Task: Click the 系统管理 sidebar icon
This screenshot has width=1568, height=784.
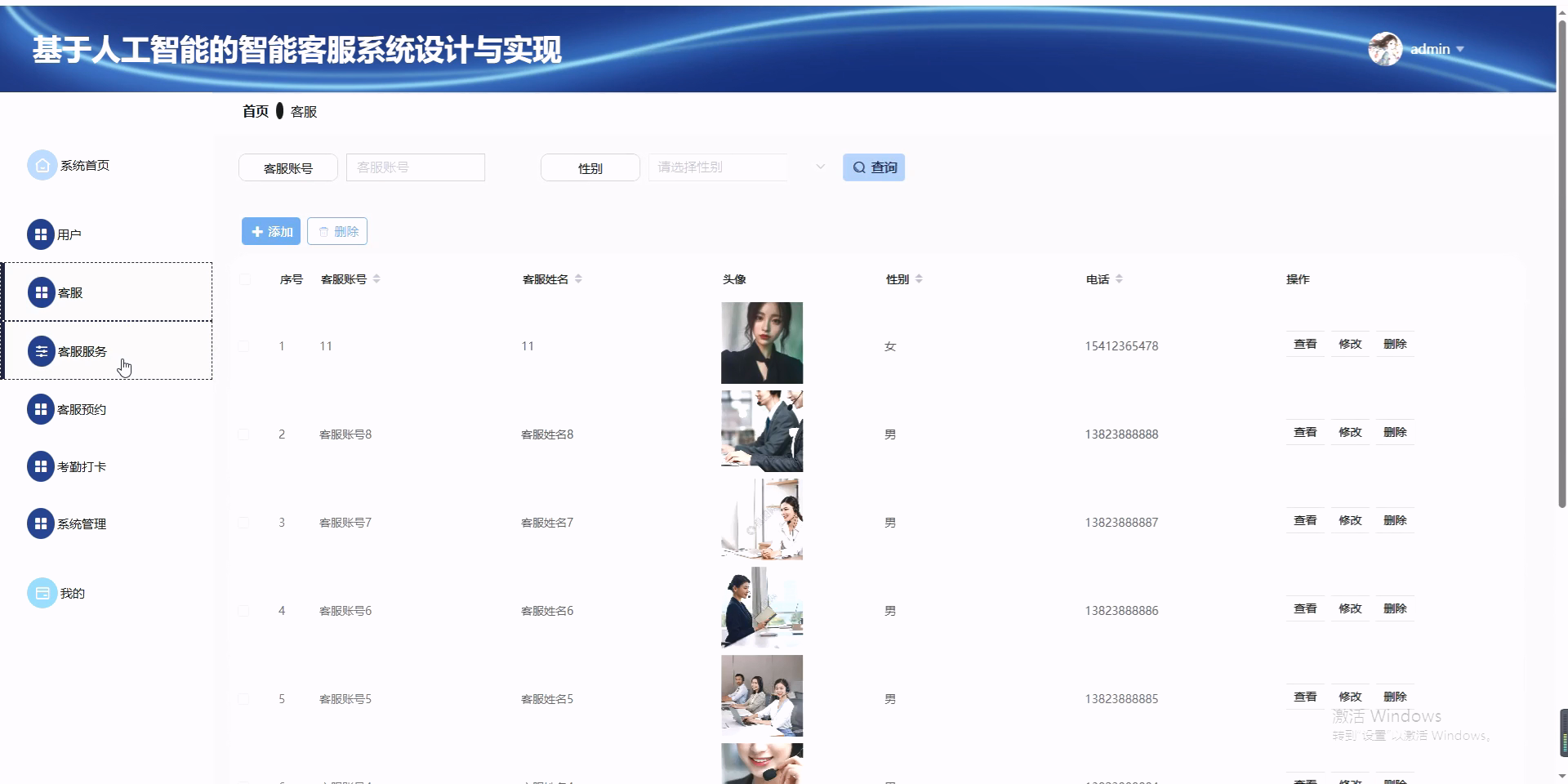Action: coord(41,523)
